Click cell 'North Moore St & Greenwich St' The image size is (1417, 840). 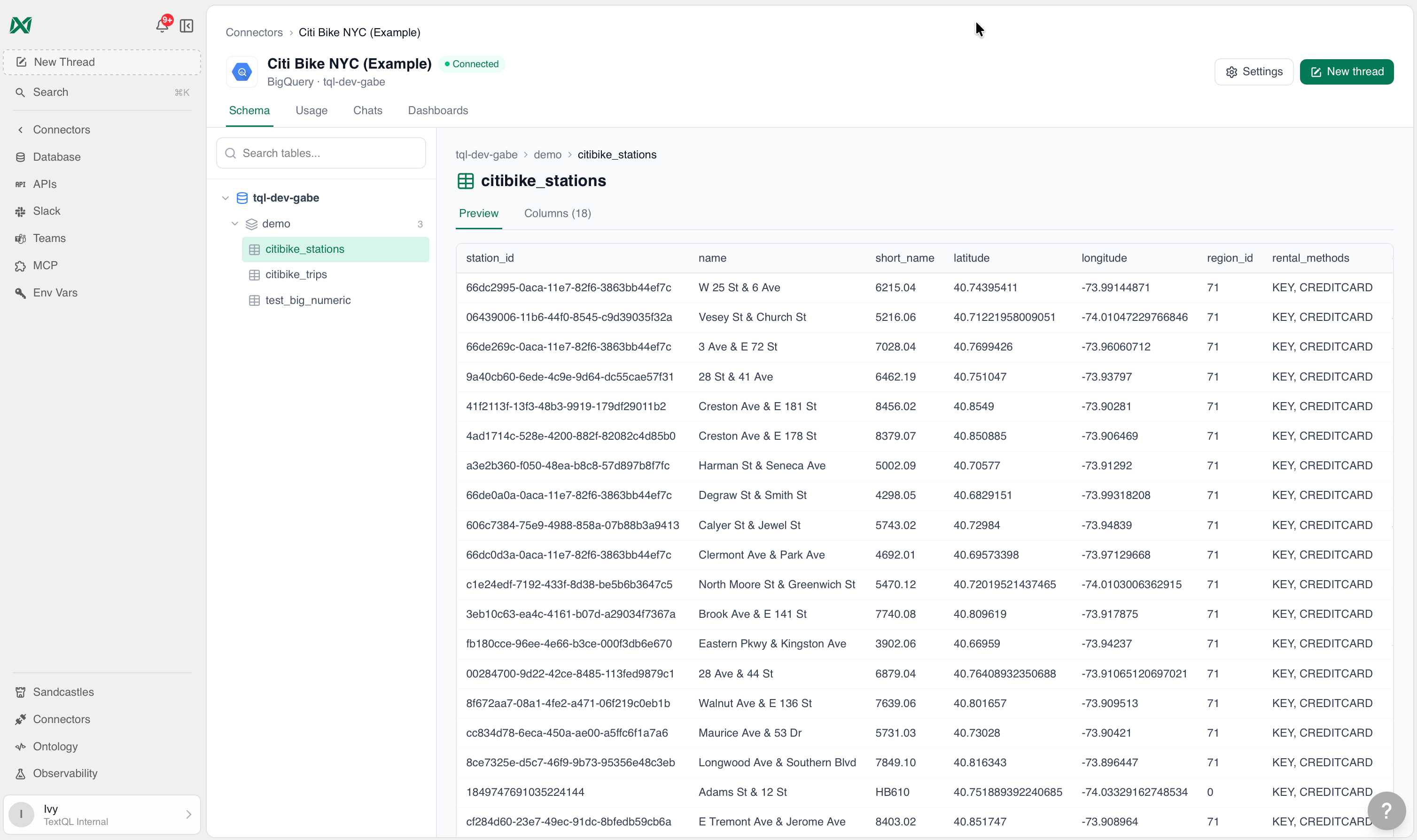pos(777,585)
